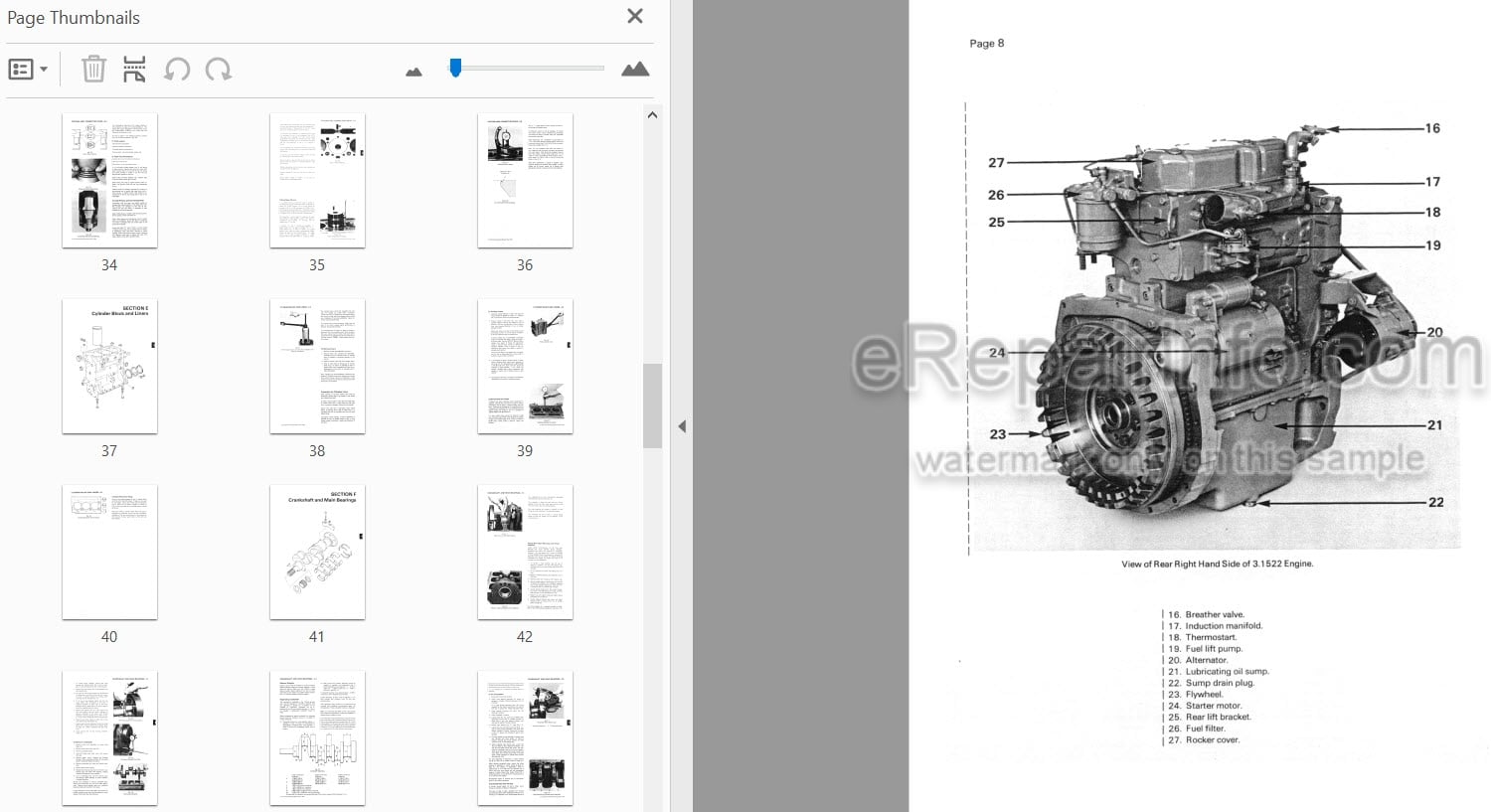Enlarge thumbnails with the large mountain icon
The image size is (1491, 812).
tap(635, 69)
